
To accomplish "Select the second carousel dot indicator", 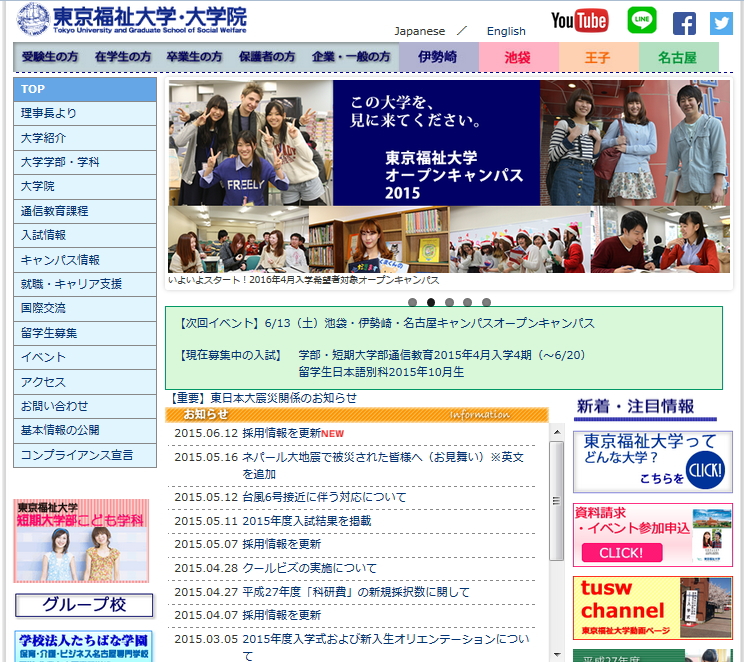I will pyautogui.click(x=431, y=302).
